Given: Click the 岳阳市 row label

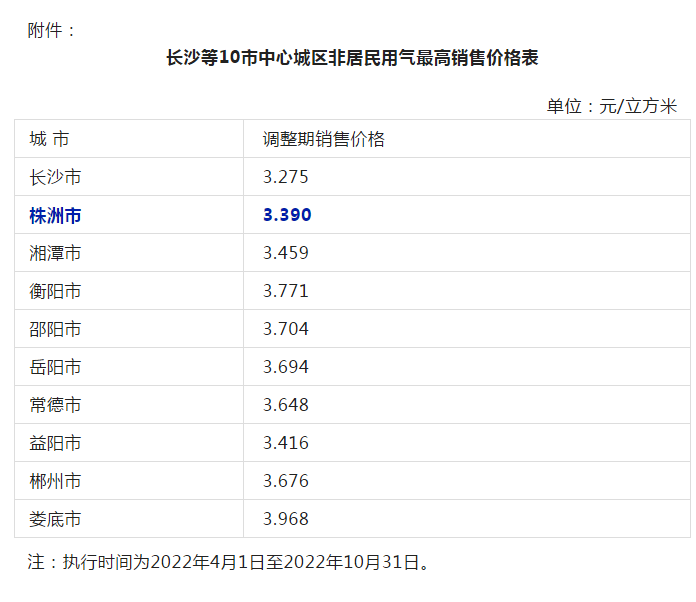Looking at the screenshot, I should (x=56, y=367).
